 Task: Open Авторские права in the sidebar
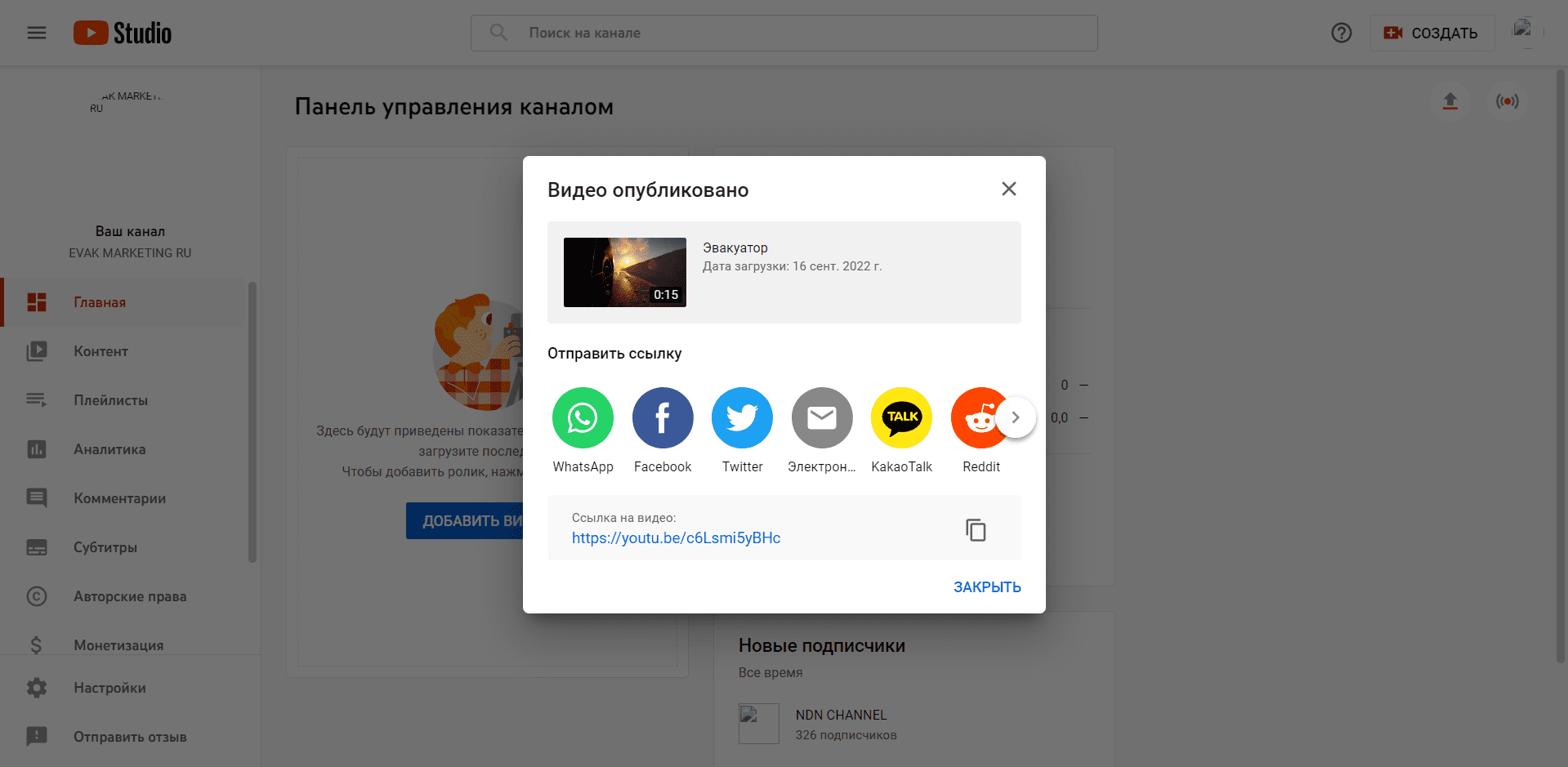(x=123, y=596)
